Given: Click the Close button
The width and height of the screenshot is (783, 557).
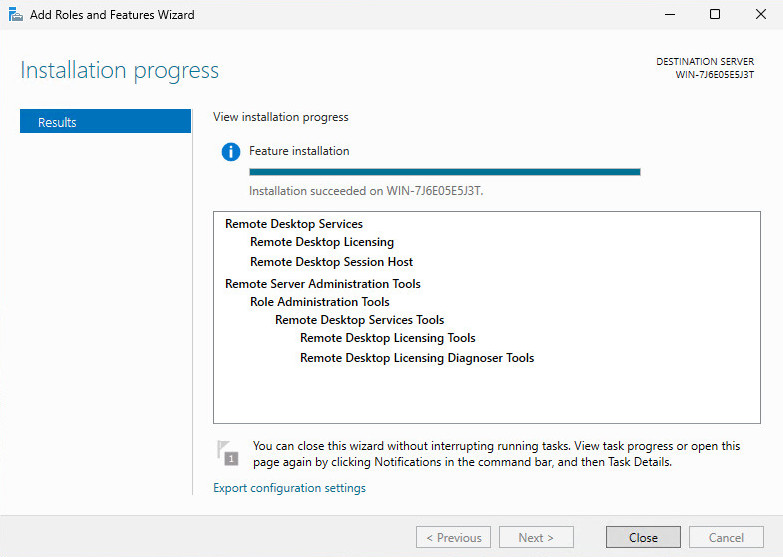Looking at the screenshot, I should [643, 538].
